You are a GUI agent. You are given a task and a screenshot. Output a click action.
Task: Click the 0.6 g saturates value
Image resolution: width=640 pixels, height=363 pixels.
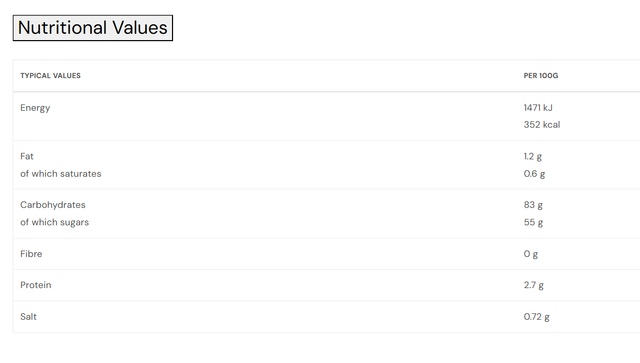pyautogui.click(x=534, y=174)
